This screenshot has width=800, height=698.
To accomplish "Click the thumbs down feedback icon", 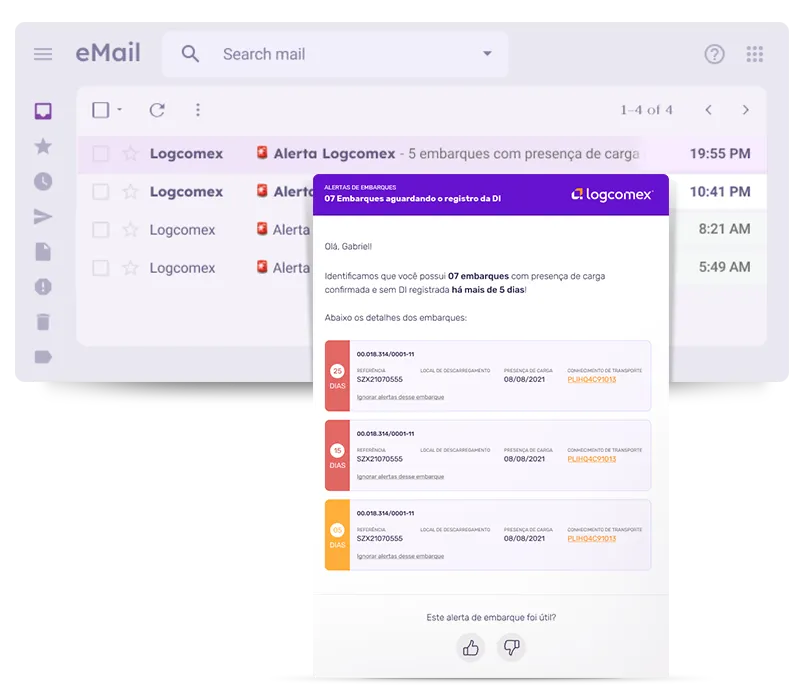I will pyautogui.click(x=511, y=648).
